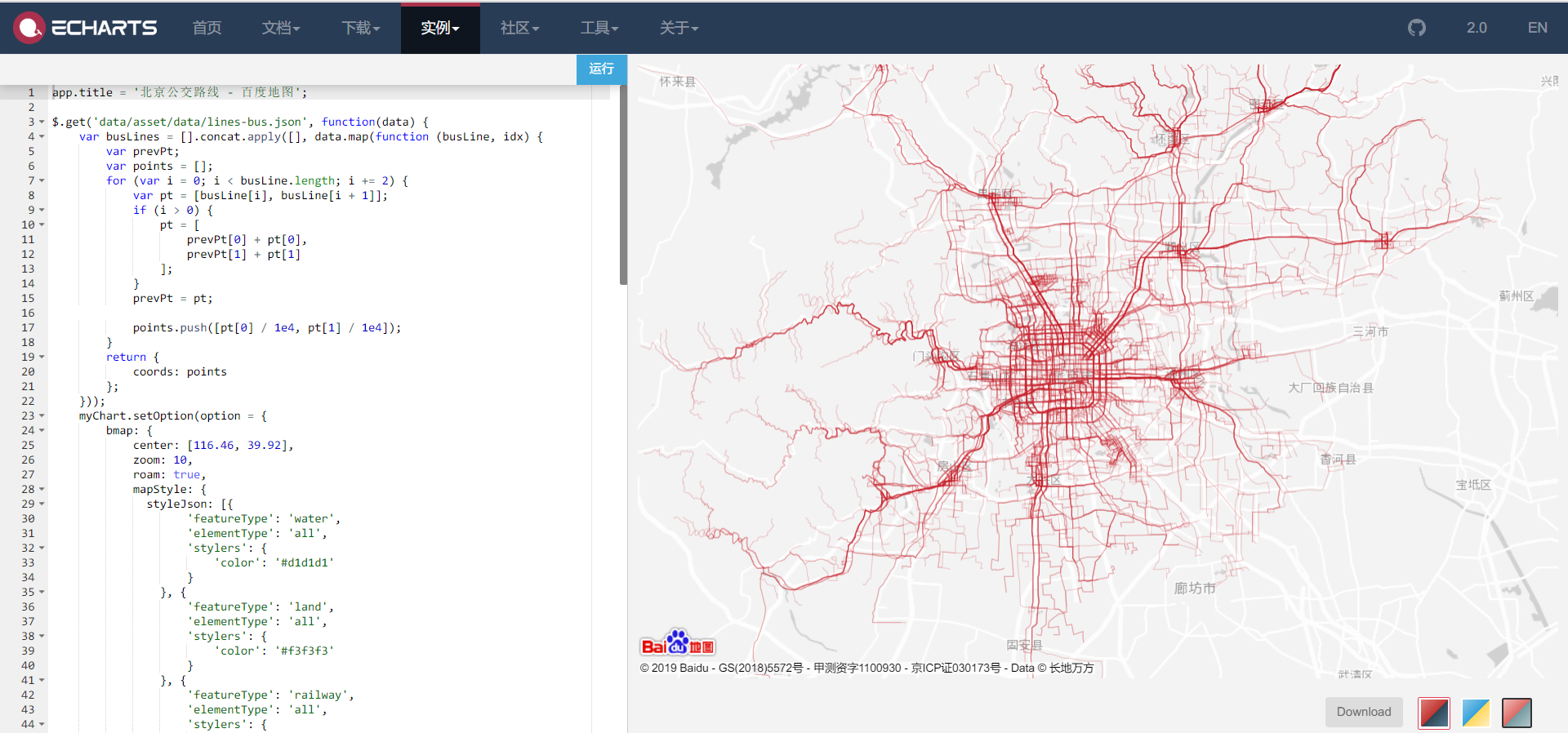Collapse stylers fold at line 38

tap(42, 636)
